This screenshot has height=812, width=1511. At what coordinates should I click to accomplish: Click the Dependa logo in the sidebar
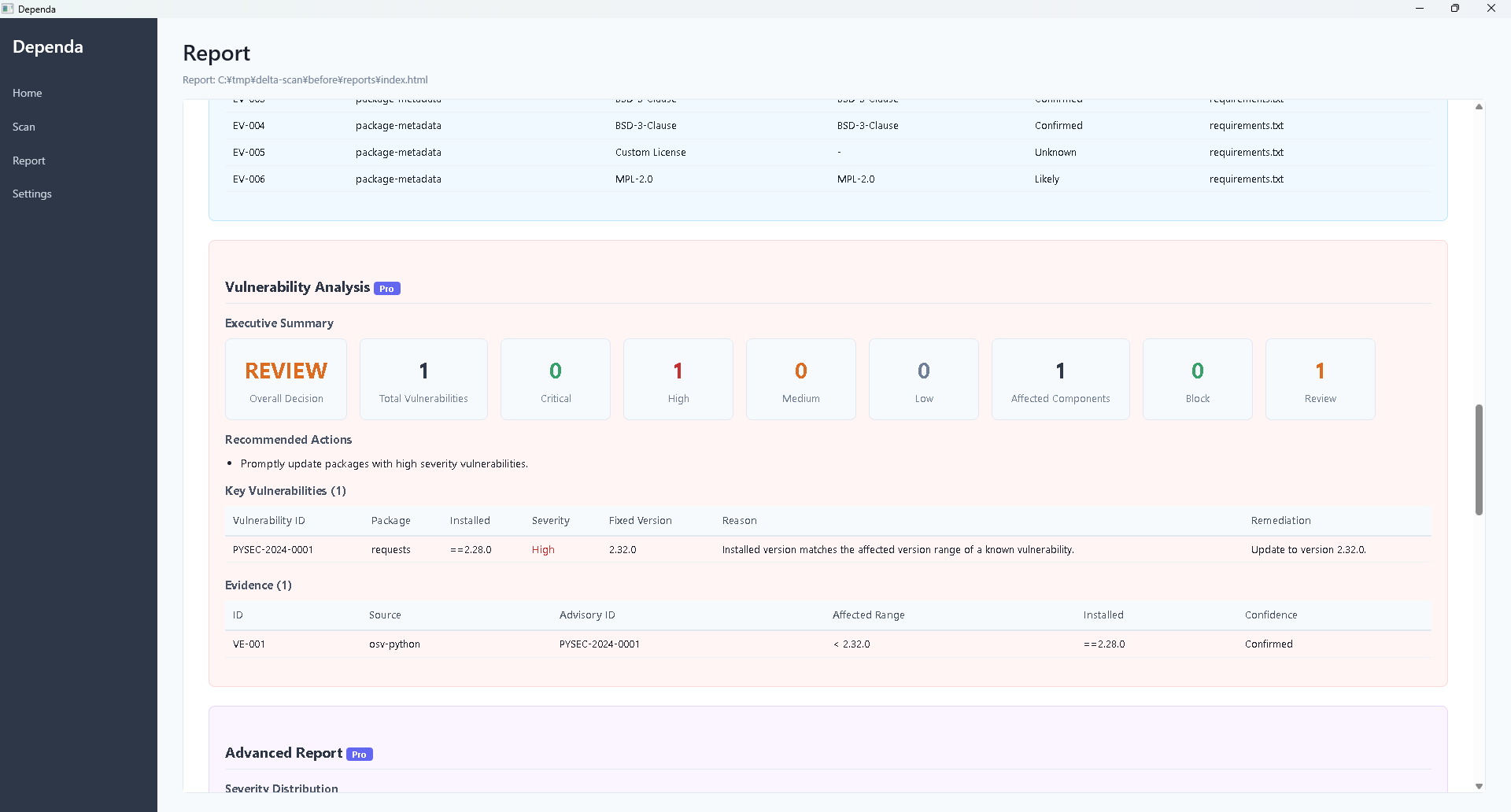click(x=47, y=46)
